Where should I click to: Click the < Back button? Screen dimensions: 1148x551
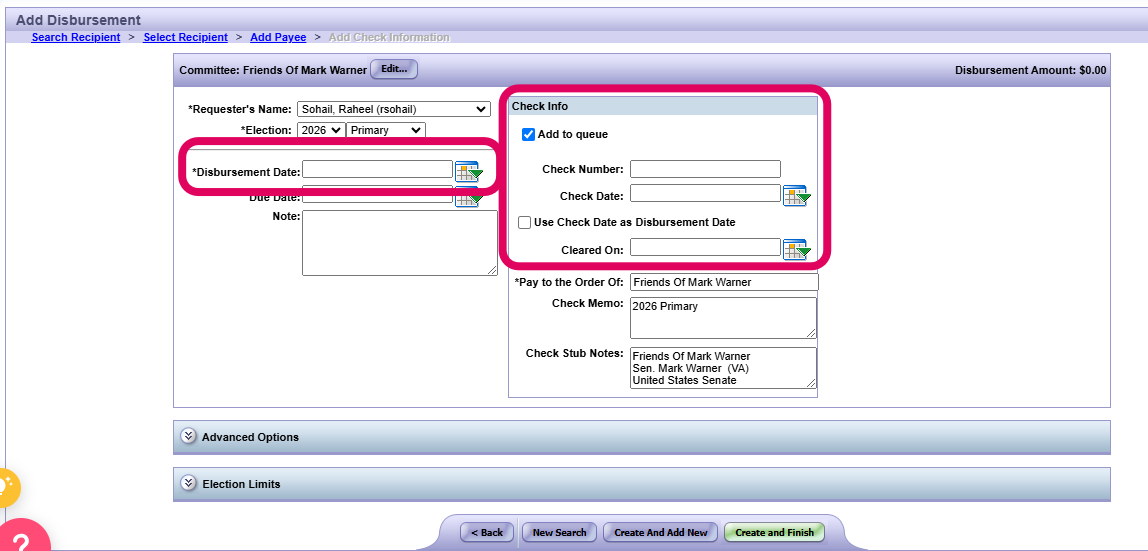click(x=487, y=533)
